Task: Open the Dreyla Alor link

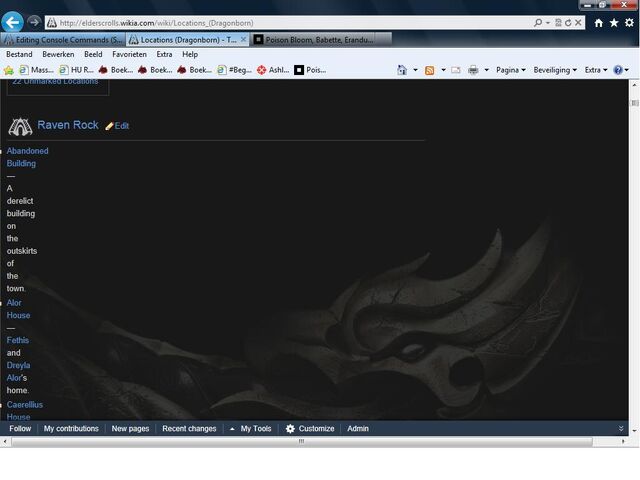Action: tap(18, 371)
